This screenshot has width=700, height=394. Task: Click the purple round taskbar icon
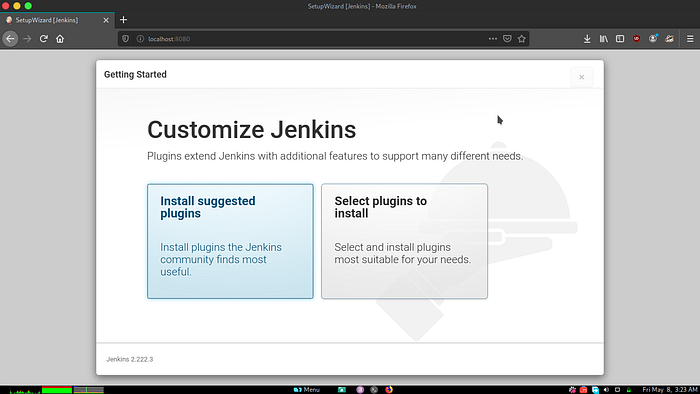(x=360, y=390)
